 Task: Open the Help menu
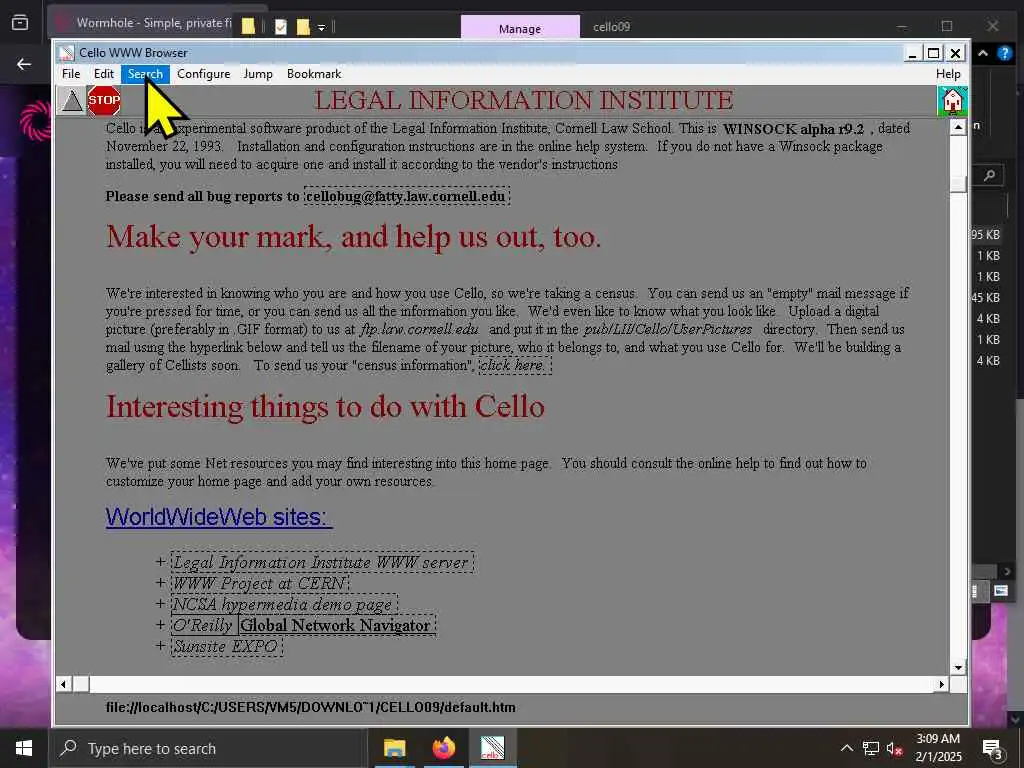point(948,74)
